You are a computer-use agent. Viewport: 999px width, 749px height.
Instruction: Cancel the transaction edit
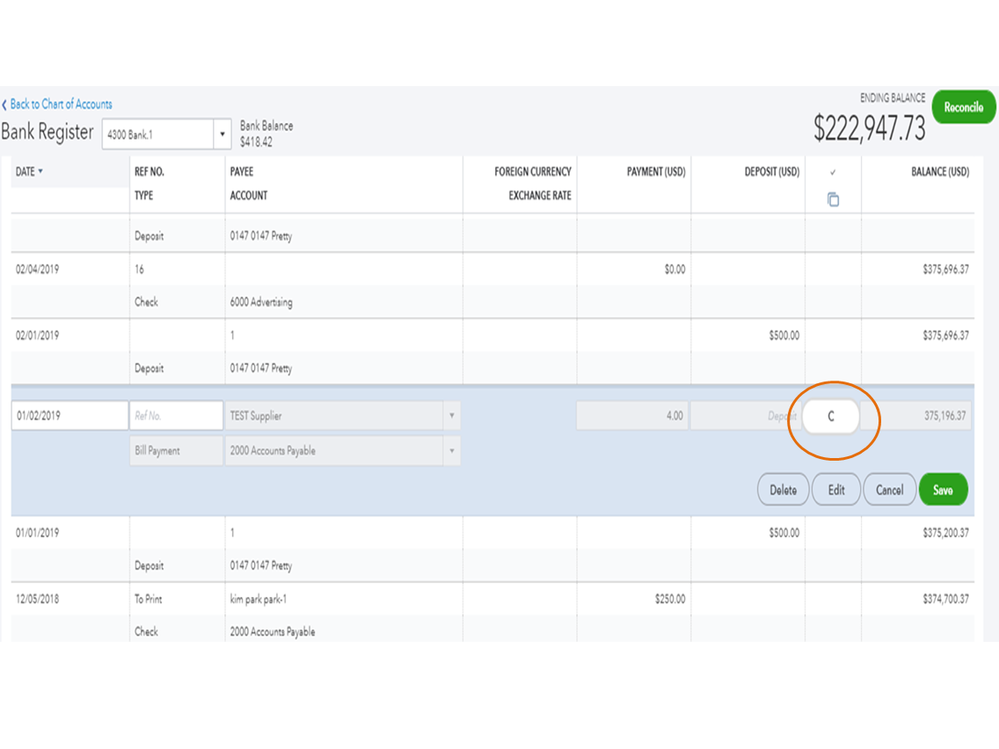(889, 490)
